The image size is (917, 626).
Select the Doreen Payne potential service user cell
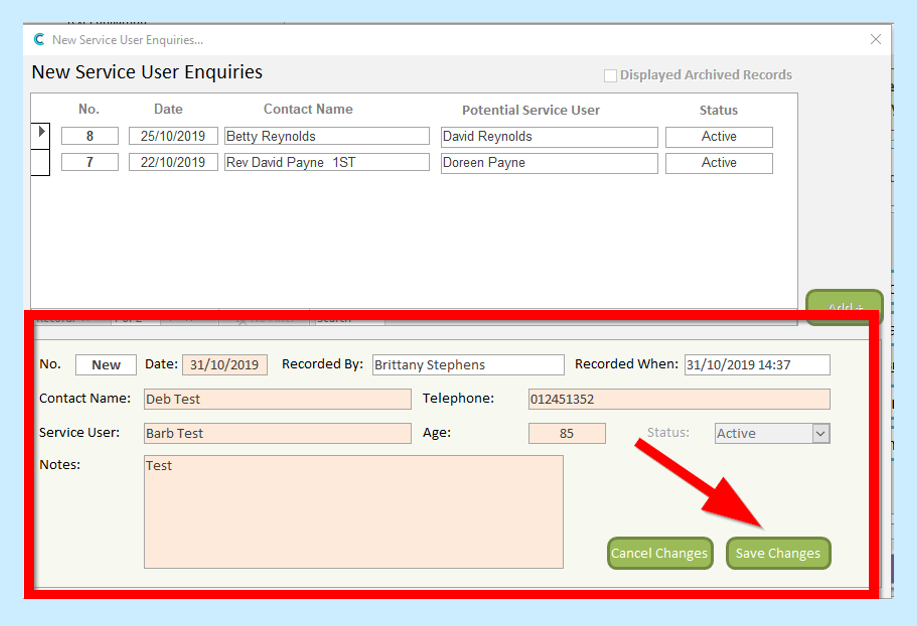point(549,163)
